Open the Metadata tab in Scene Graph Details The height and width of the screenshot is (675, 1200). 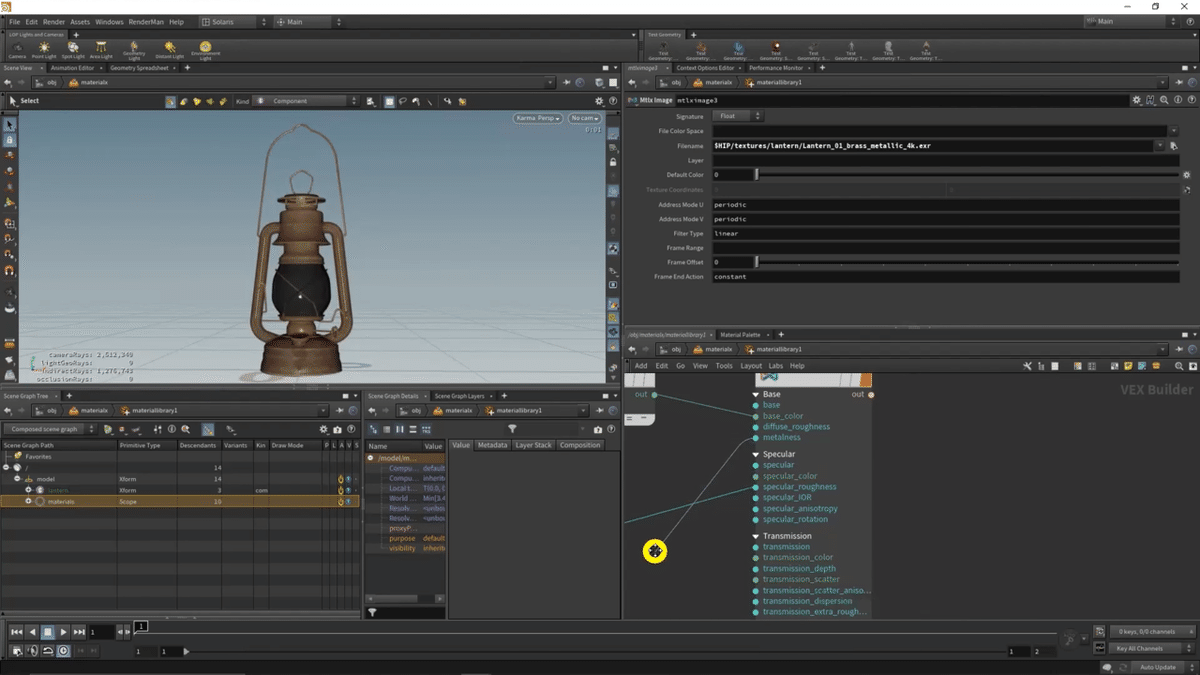(x=492, y=445)
